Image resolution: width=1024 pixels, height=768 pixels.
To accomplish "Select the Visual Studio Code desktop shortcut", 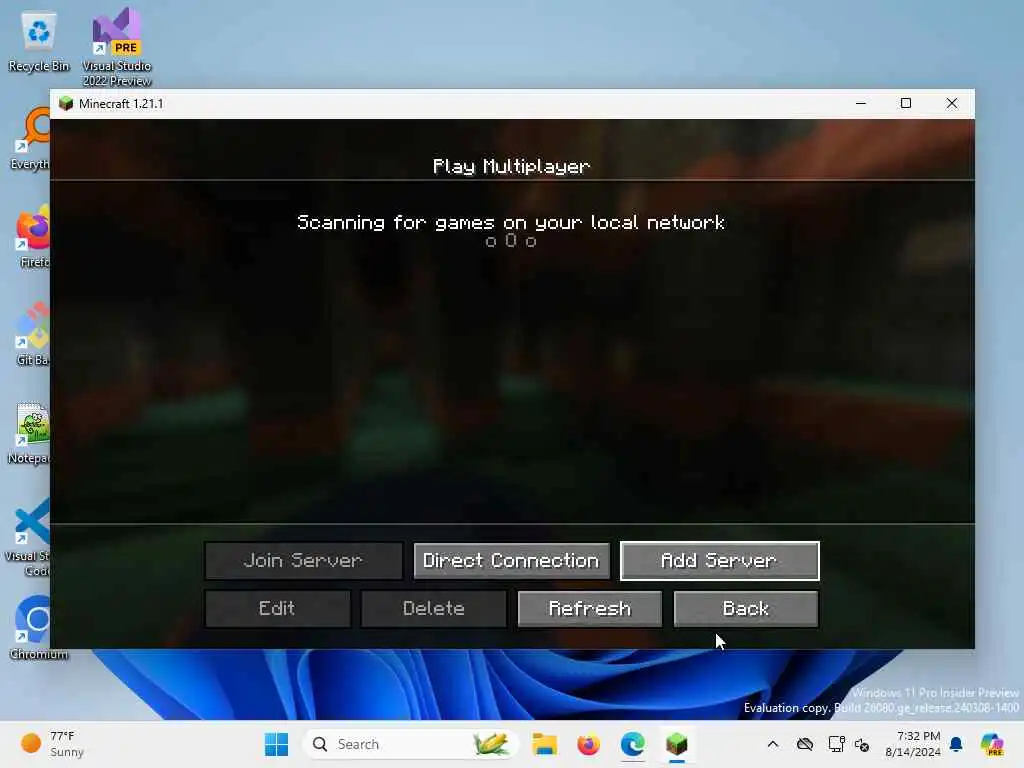I will coord(27,537).
